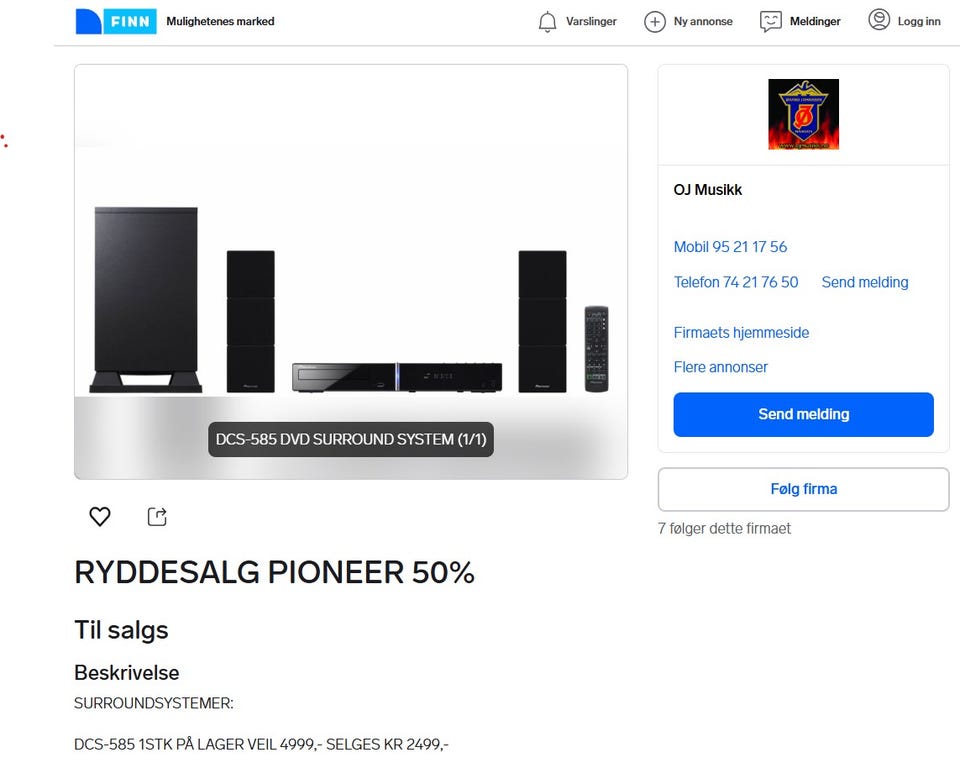The height and width of the screenshot is (763, 960).
Task: Open the Varslinger bell icon
Action: pos(547,21)
